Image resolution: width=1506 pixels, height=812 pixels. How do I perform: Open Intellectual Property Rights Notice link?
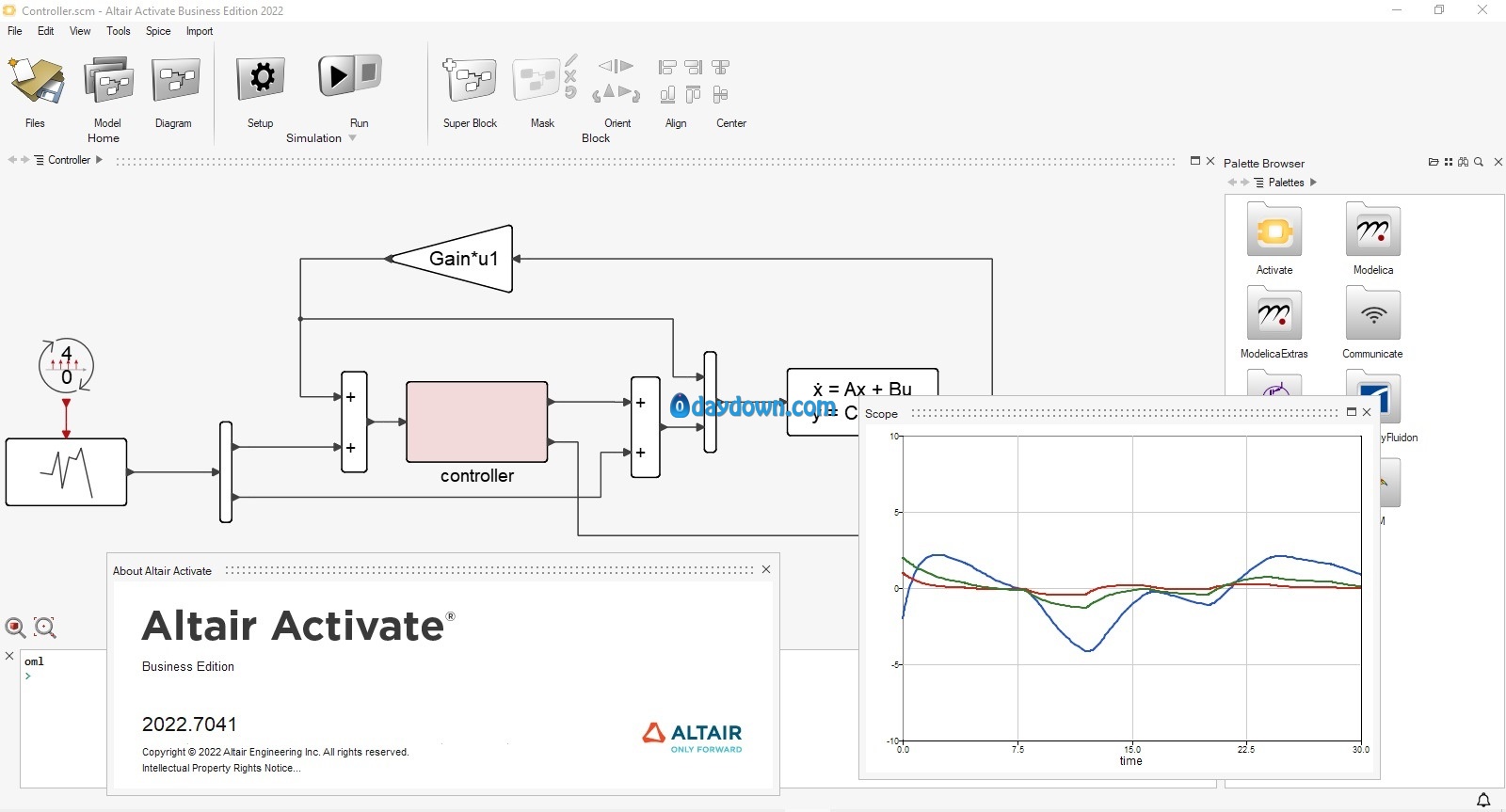tap(221, 769)
